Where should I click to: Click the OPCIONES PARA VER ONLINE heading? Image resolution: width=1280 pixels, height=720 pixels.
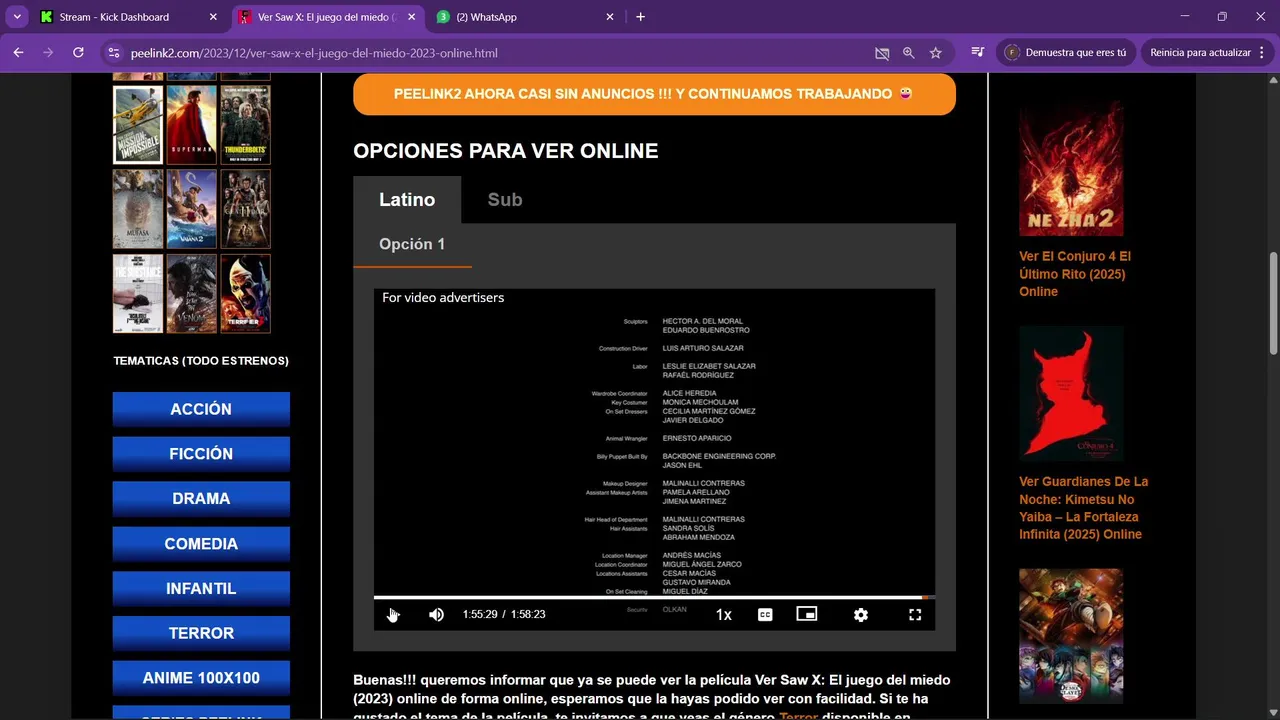505,151
